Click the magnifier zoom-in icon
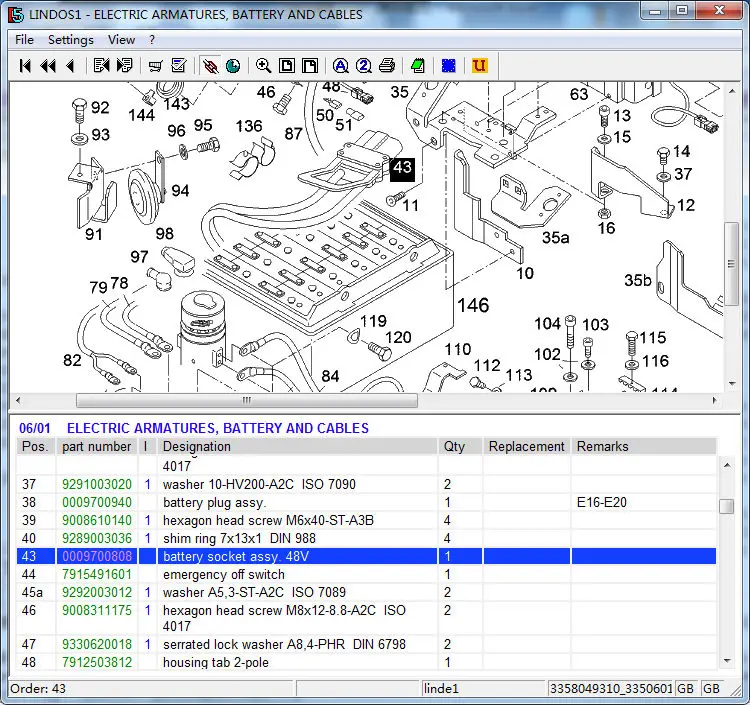The width and height of the screenshot is (750, 705). tap(264, 66)
